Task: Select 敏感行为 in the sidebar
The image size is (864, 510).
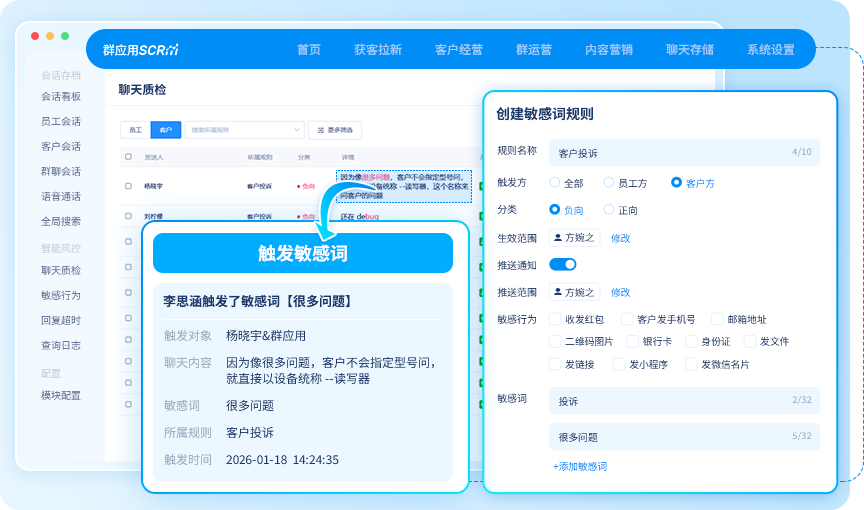Action: click(61, 295)
